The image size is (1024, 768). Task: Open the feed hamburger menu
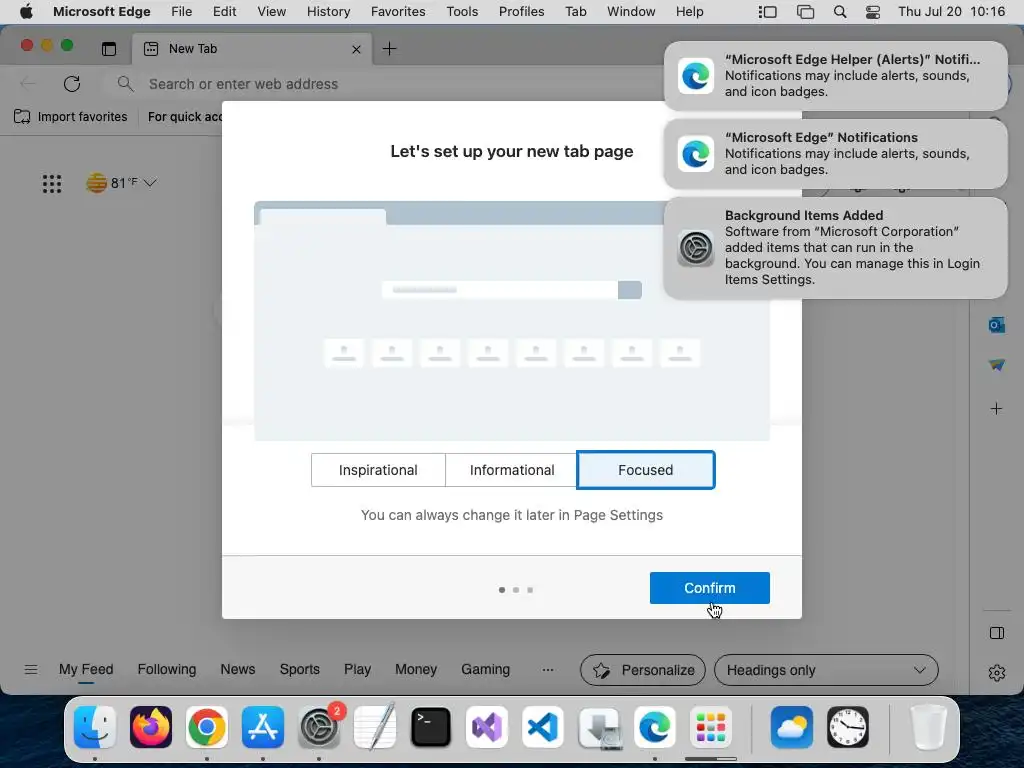coord(31,669)
